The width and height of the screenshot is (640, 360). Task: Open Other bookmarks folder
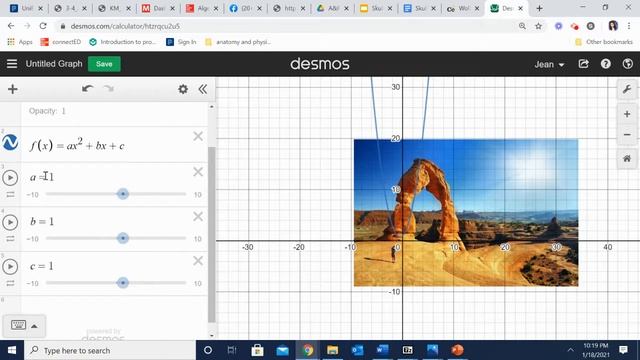(604, 42)
